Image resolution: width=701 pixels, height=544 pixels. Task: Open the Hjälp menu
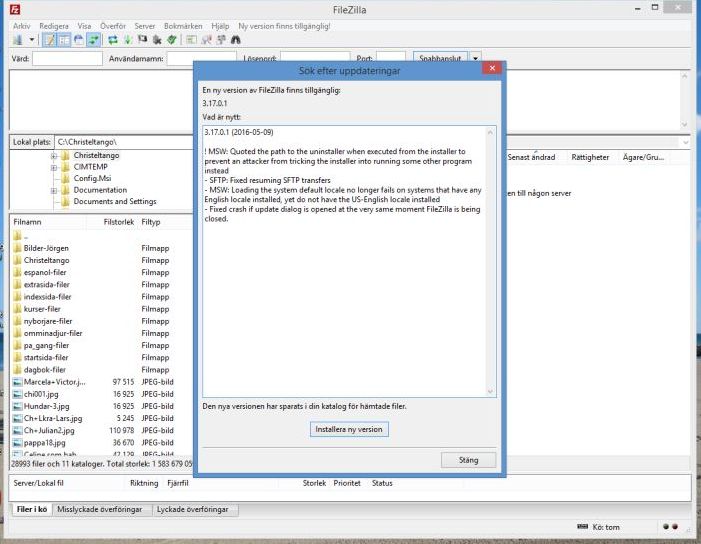220,26
